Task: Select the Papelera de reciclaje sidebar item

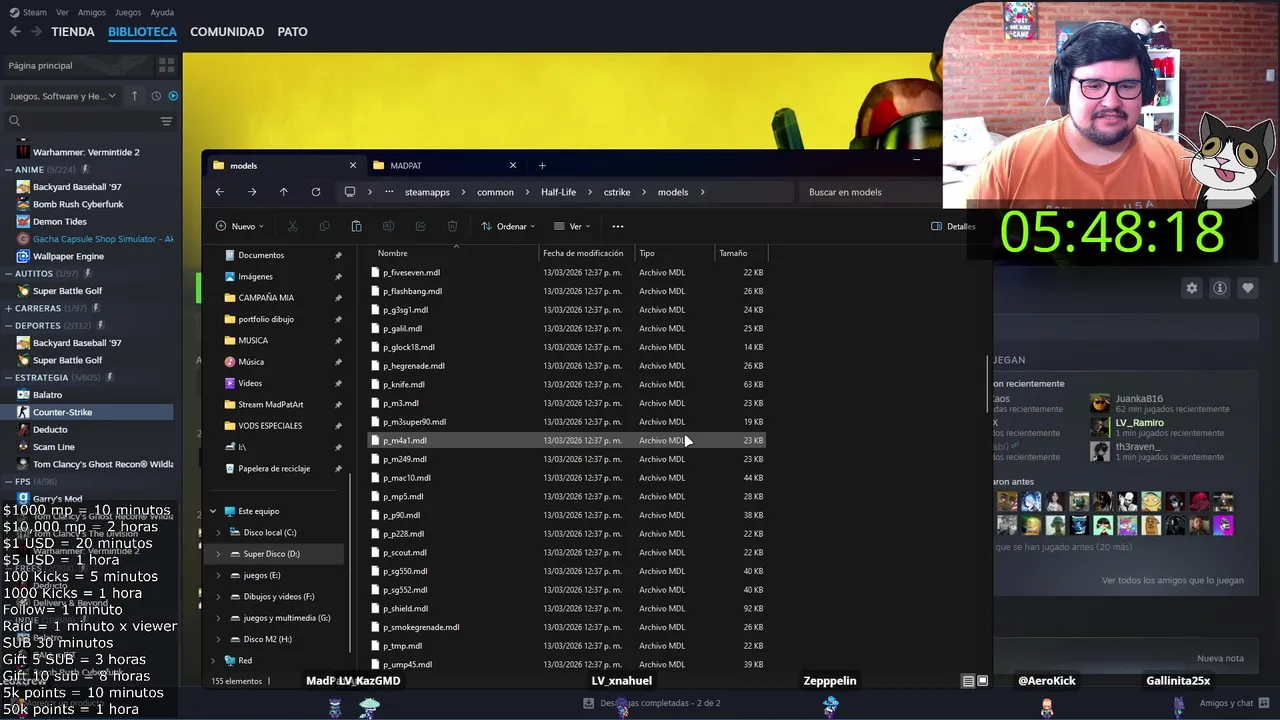Action: click(273, 468)
